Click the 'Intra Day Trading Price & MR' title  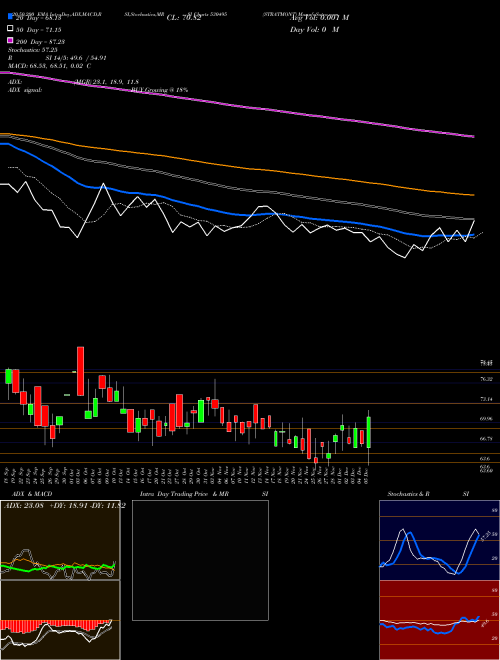pyautogui.click(x=184, y=494)
